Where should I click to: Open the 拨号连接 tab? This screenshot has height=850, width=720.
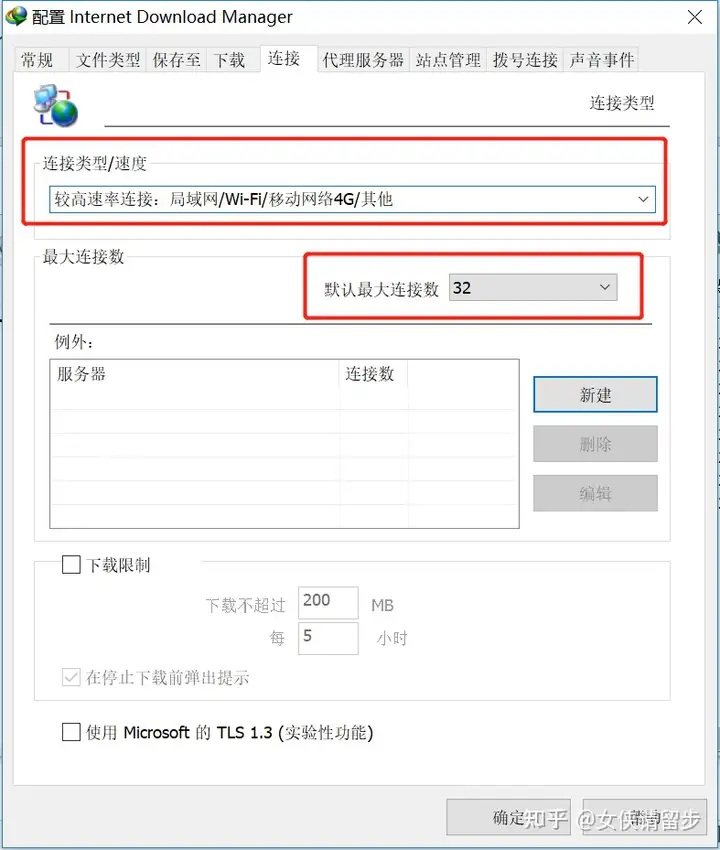tap(525, 60)
